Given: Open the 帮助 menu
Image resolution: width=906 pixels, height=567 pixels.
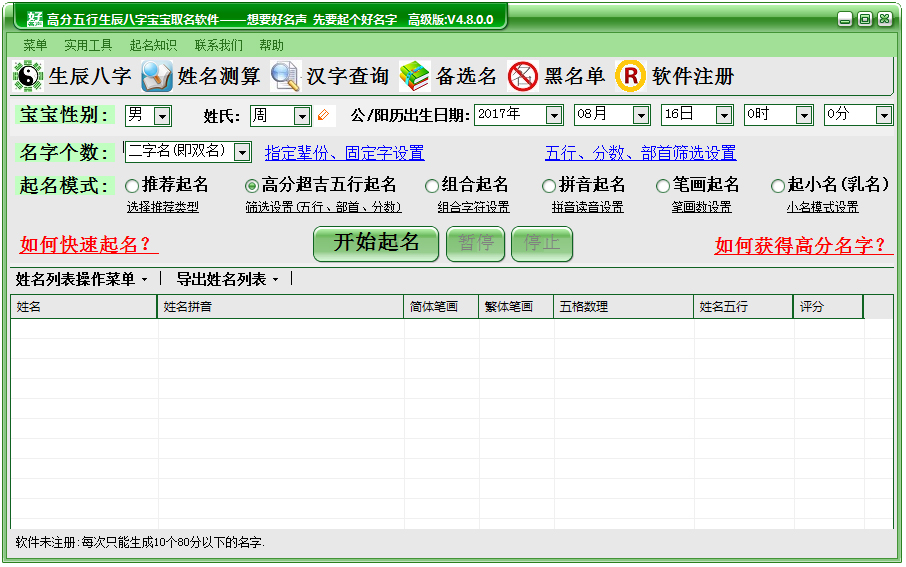Looking at the screenshot, I should [x=271, y=45].
